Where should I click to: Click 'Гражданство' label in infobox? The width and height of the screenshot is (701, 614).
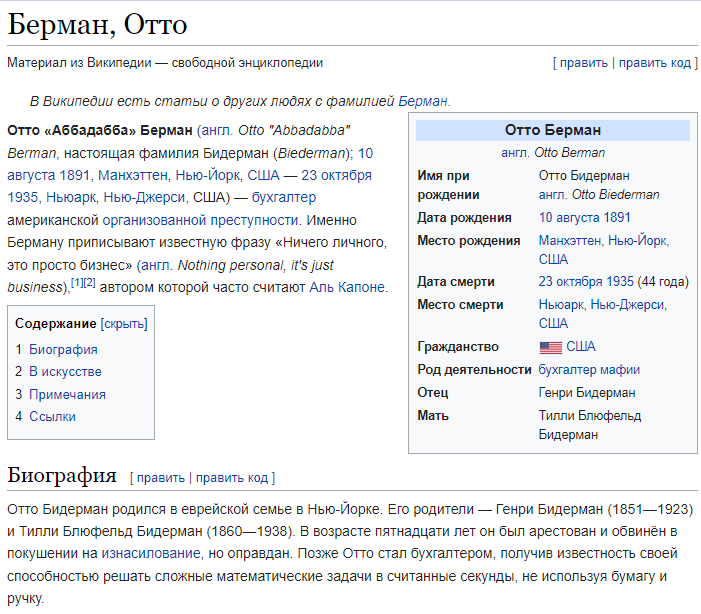pos(458,347)
